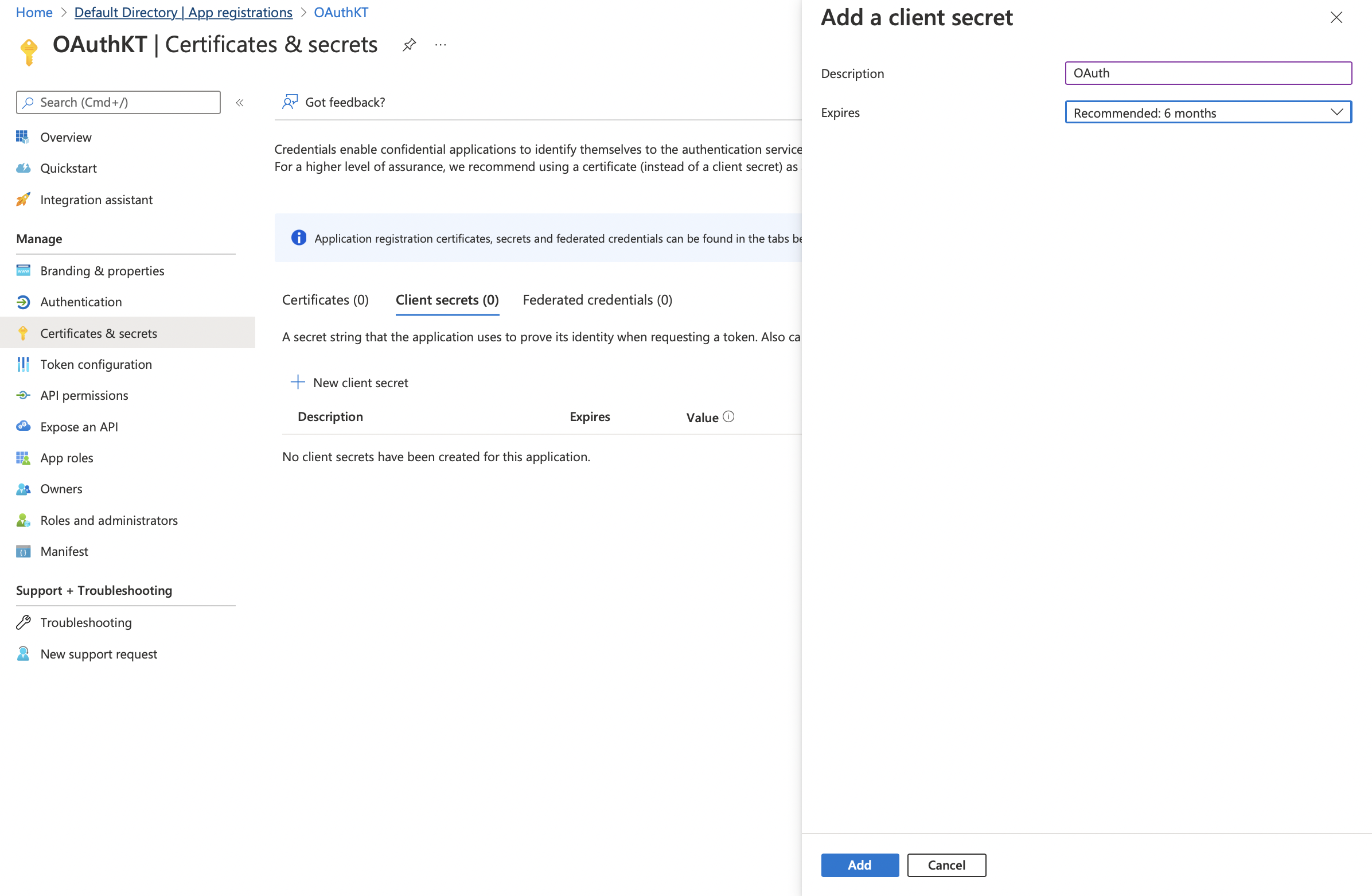Viewport: 1372px width, 896px height.
Task: Click the Quickstart cloud icon
Action: (23, 167)
